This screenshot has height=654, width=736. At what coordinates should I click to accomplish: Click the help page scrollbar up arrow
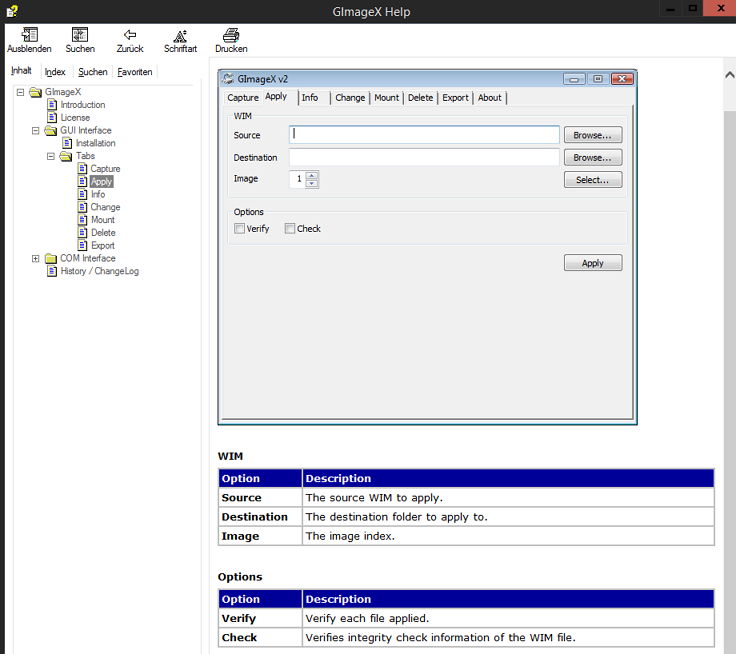tap(729, 75)
